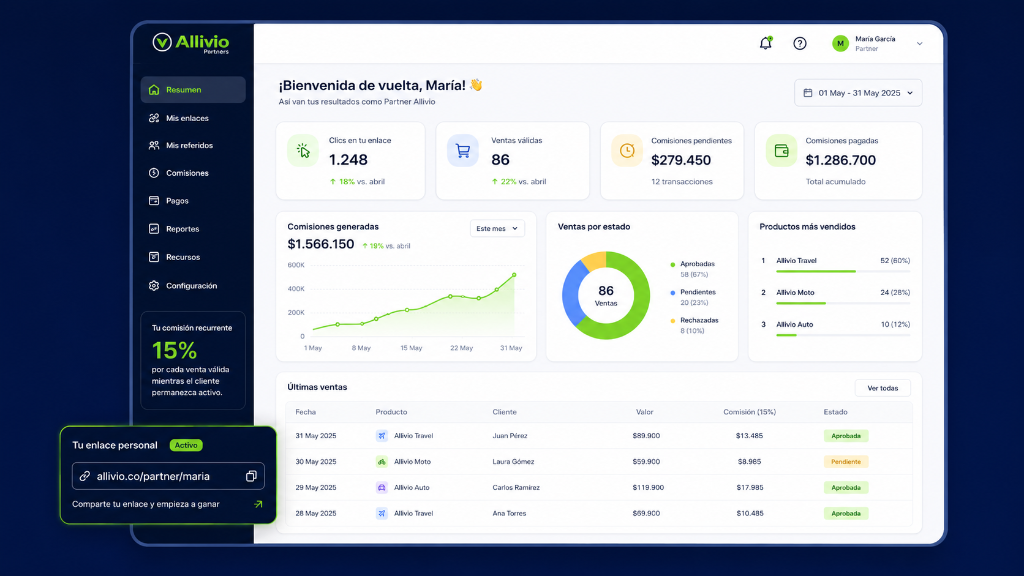Click the cart icon on Ventas válidas card
Screen dimensions: 1024x576
463,151
